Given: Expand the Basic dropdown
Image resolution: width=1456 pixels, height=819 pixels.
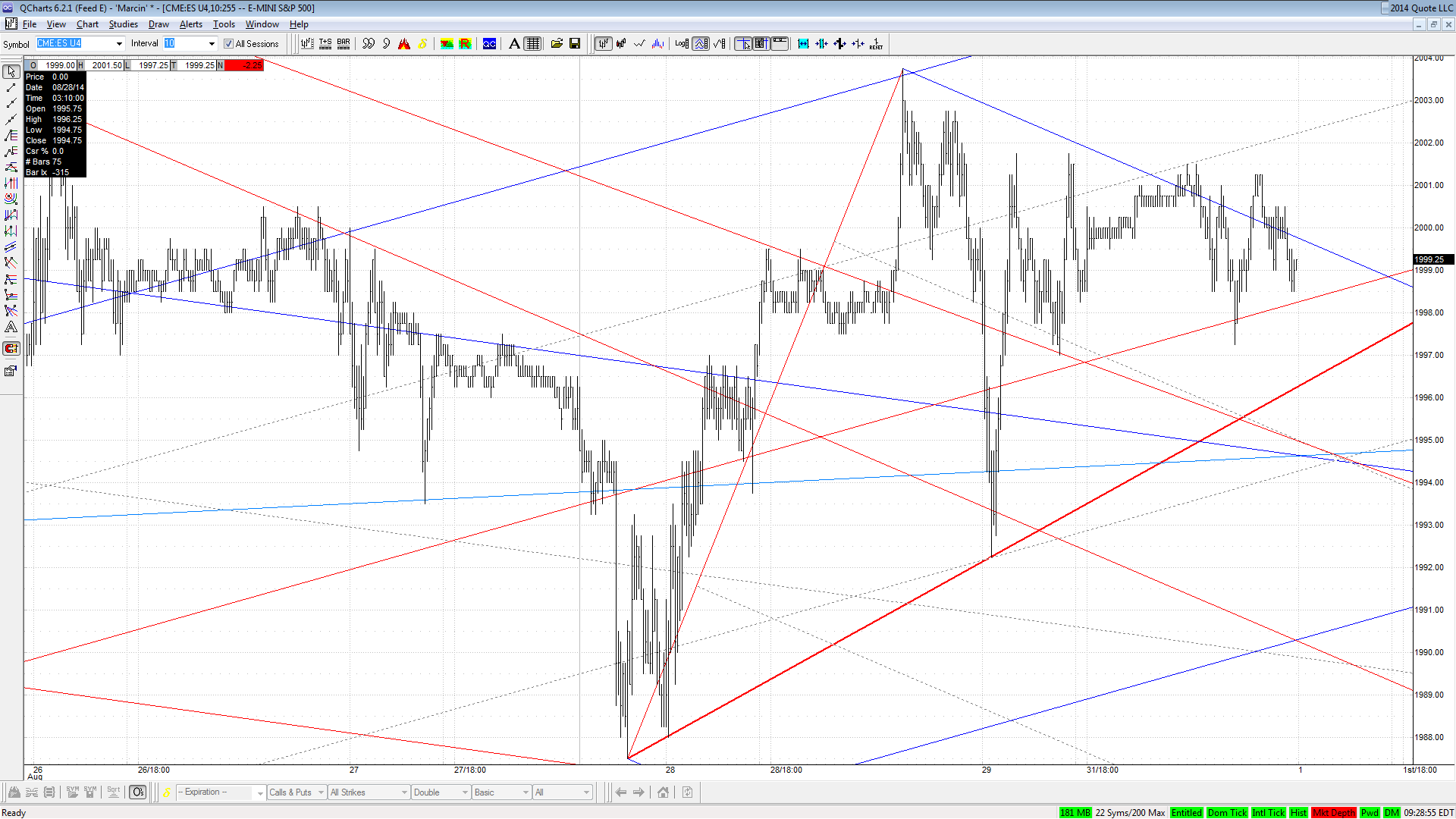Looking at the screenshot, I should [x=526, y=793].
